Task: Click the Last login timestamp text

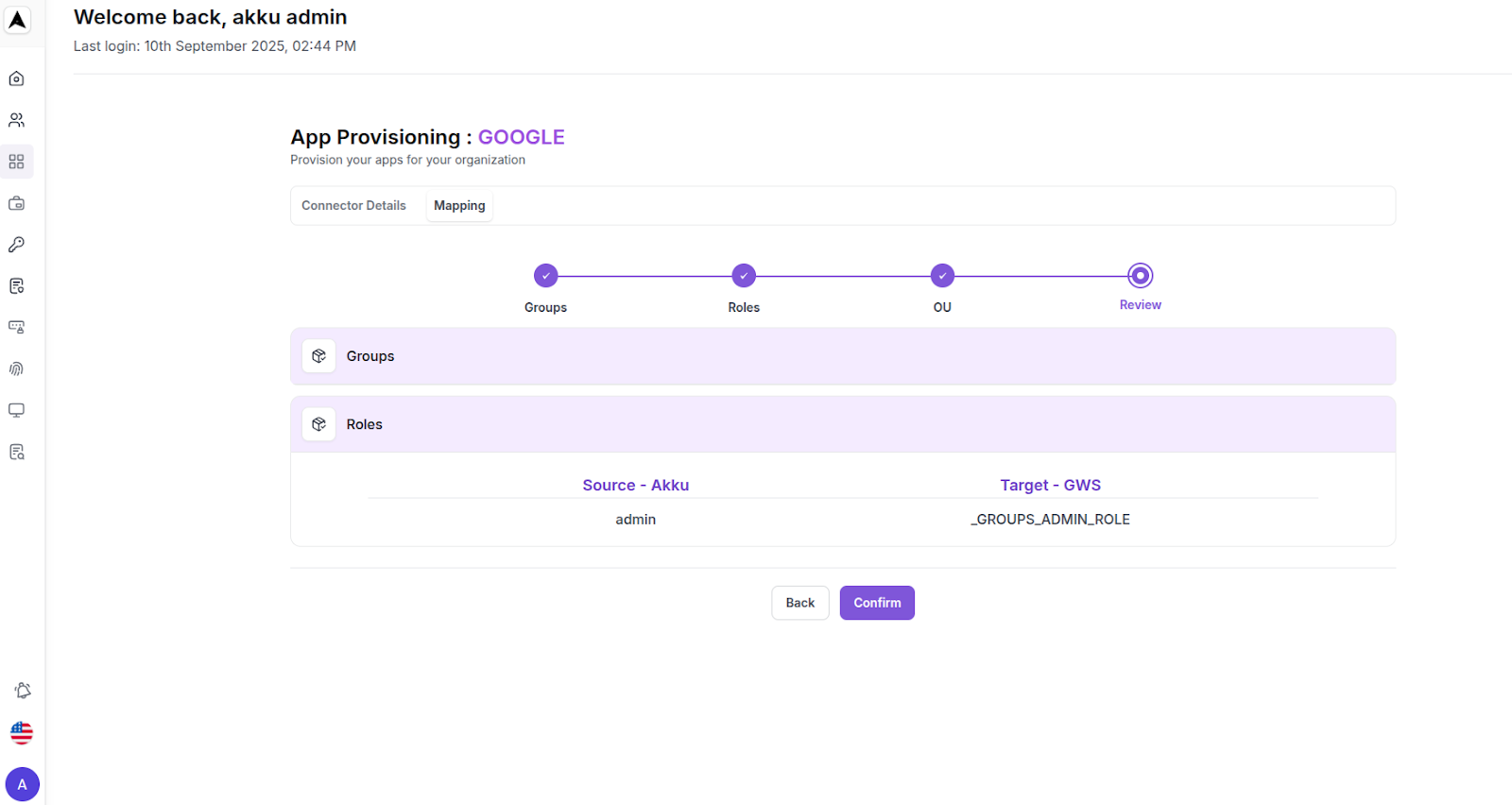Action: pos(215,46)
